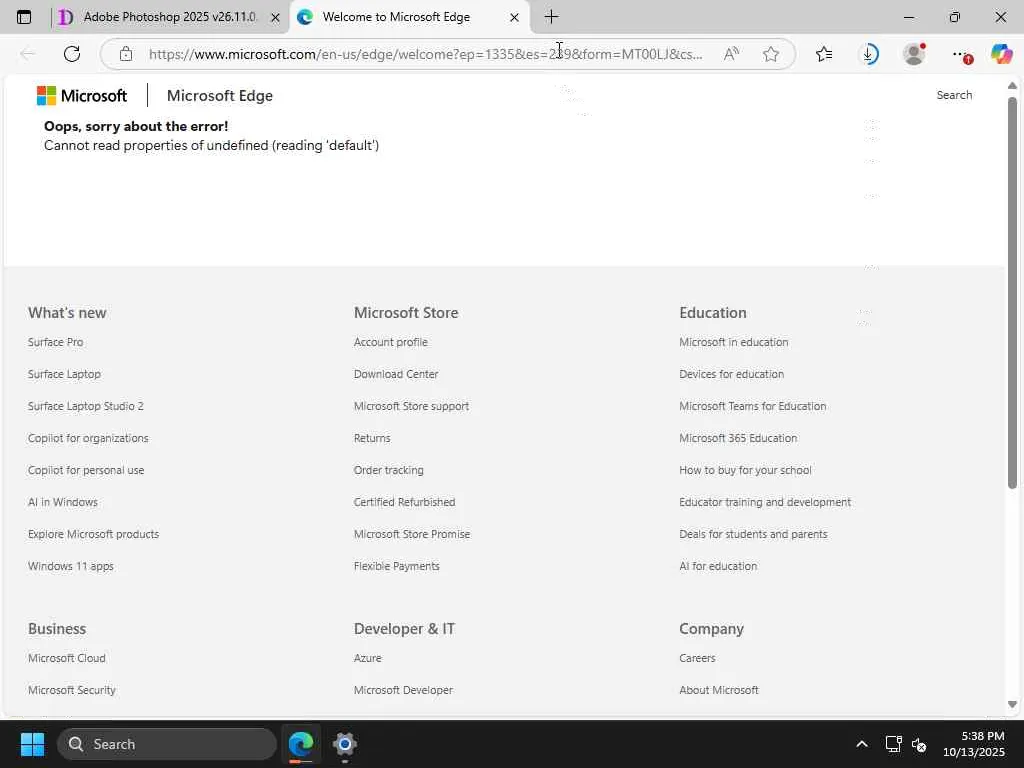1024x768 pixels.
Task: Open the taskbar clock showing 5:38 PM
Action: click(974, 744)
